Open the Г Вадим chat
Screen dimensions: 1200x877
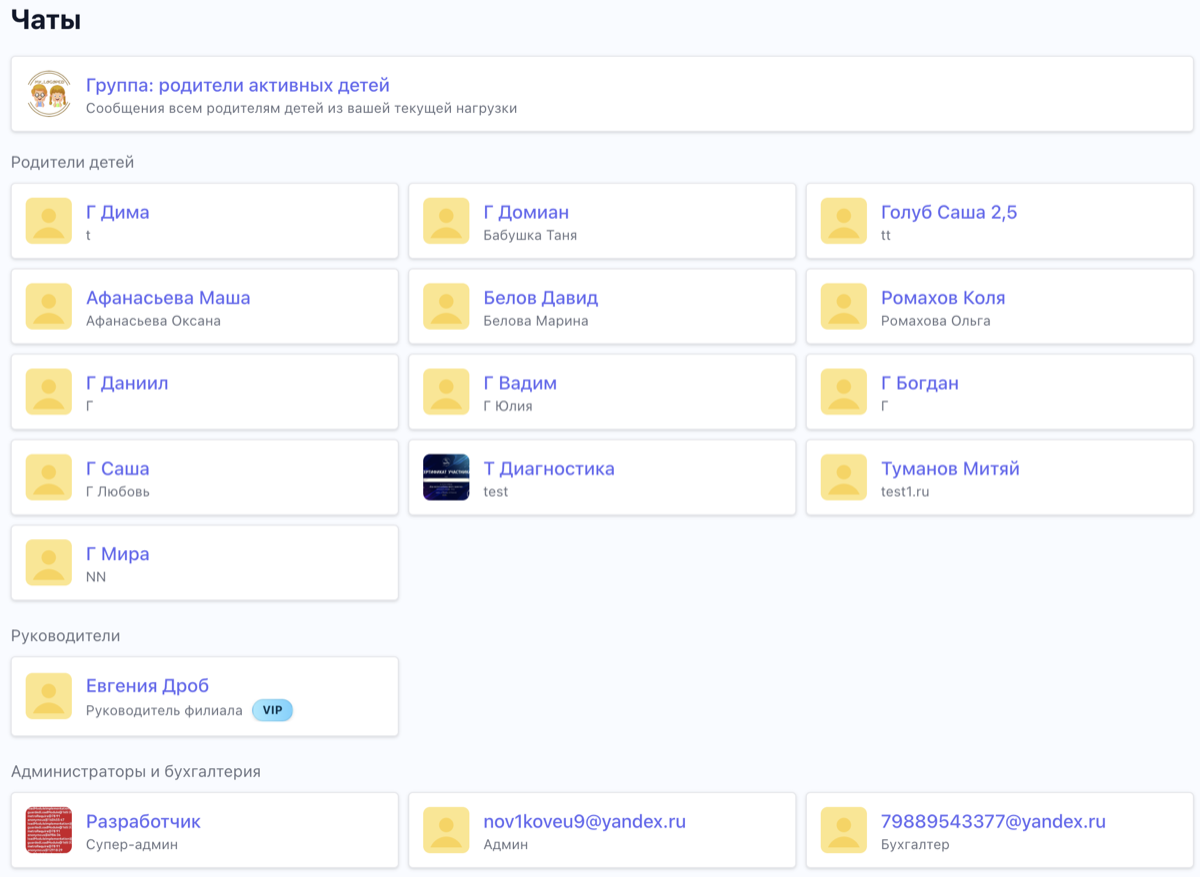pyautogui.click(x=520, y=383)
